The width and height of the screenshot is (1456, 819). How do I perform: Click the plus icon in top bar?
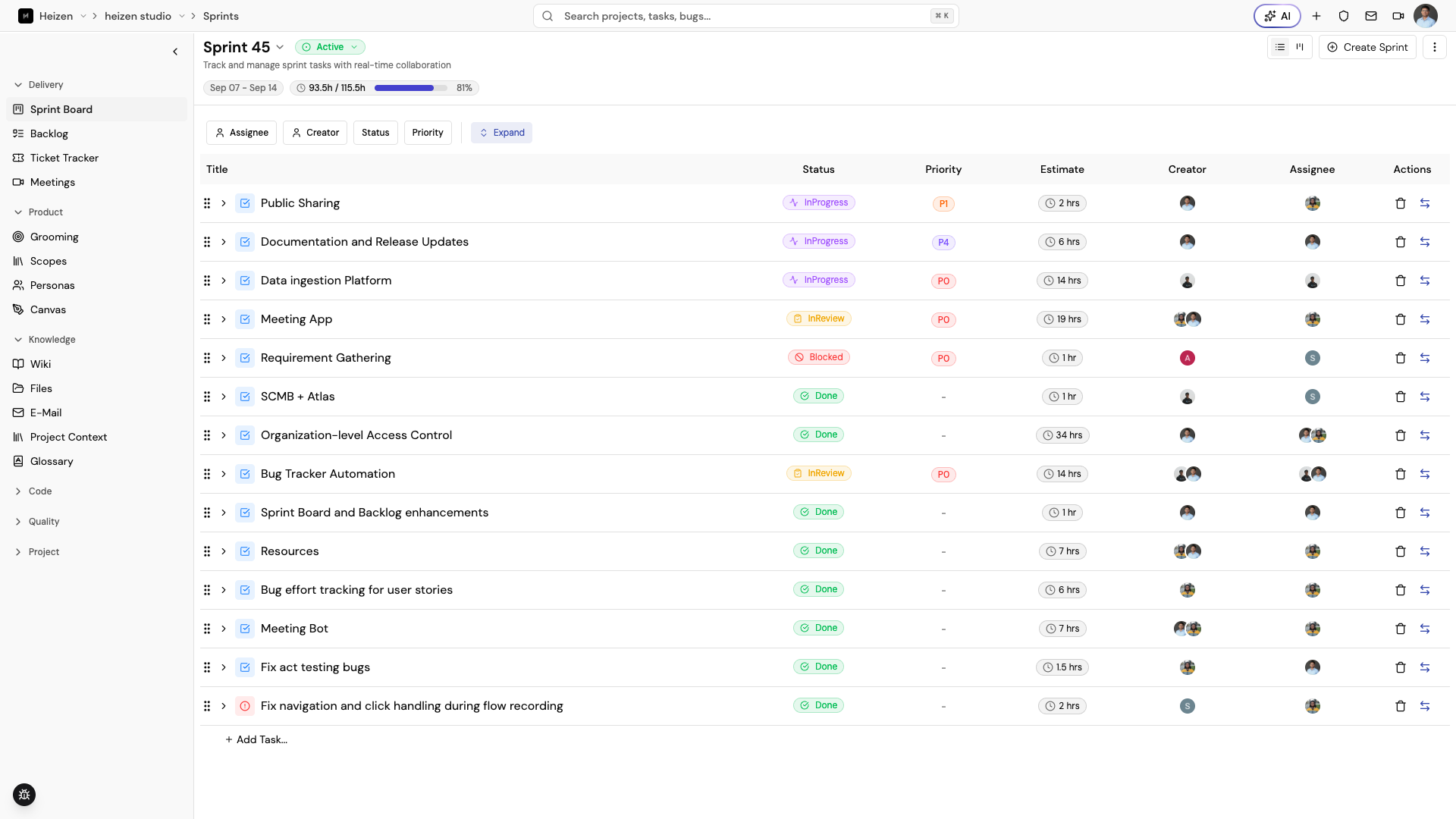1316,16
